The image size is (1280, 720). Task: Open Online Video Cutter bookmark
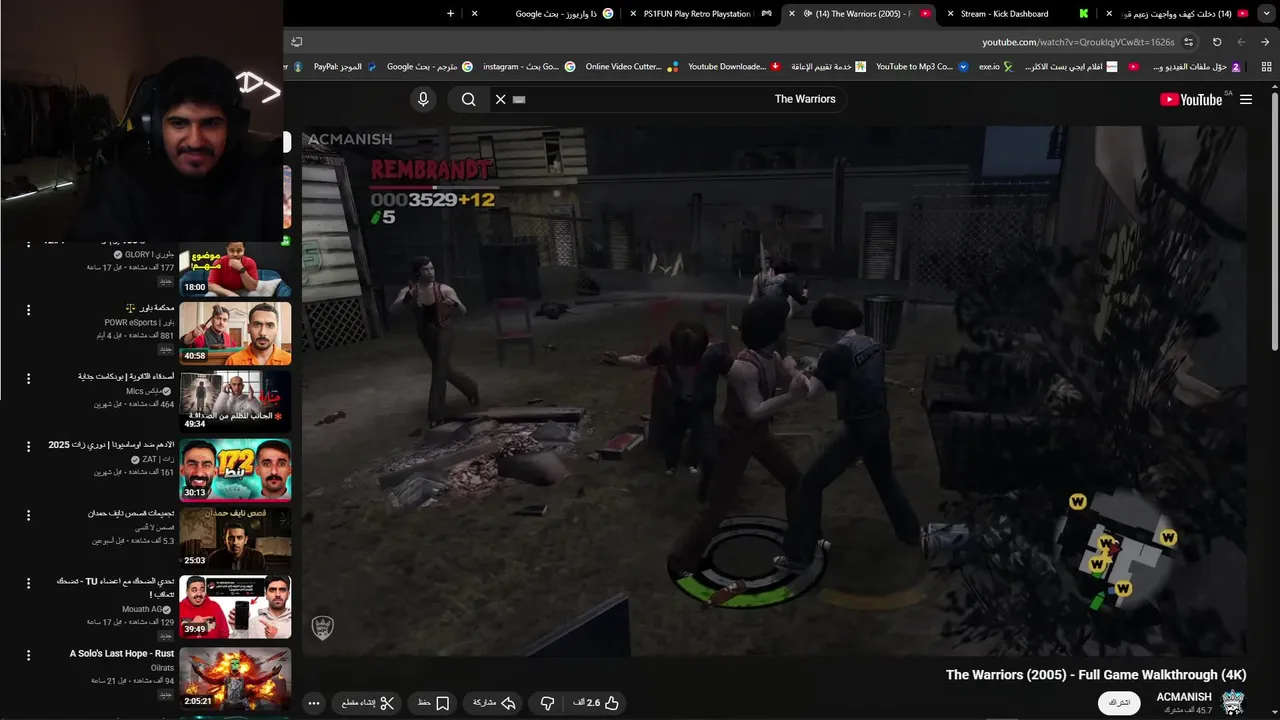point(632,67)
